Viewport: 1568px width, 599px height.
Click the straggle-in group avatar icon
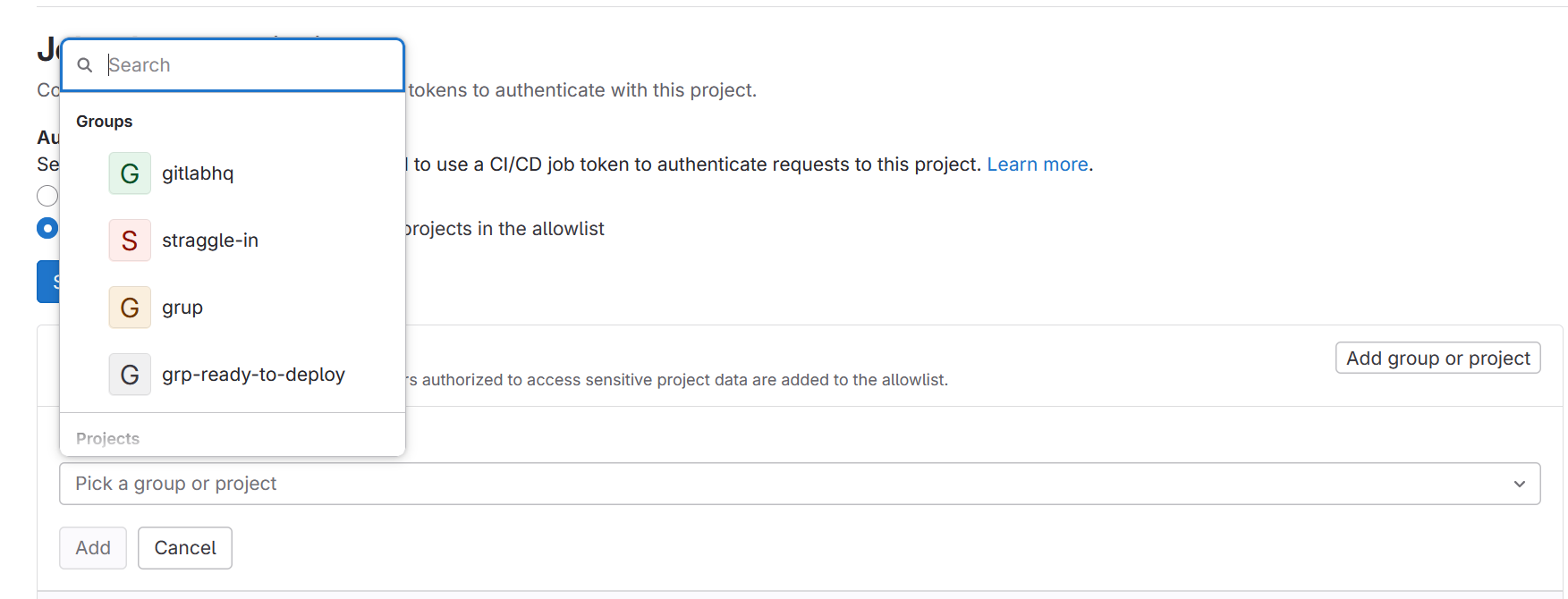point(129,240)
